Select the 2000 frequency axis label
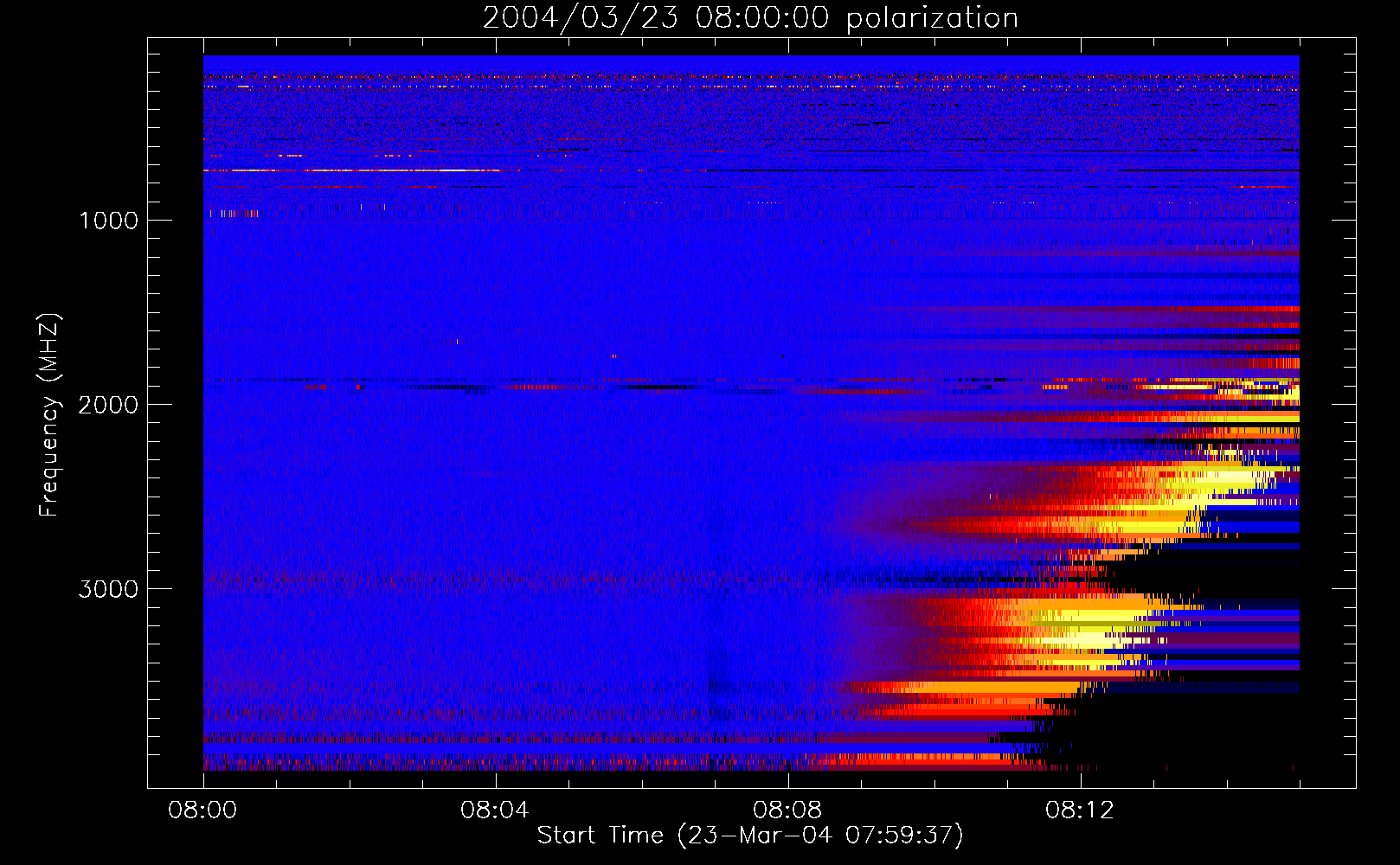Image resolution: width=1400 pixels, height=865 pixels. click(x=108, y=405)
